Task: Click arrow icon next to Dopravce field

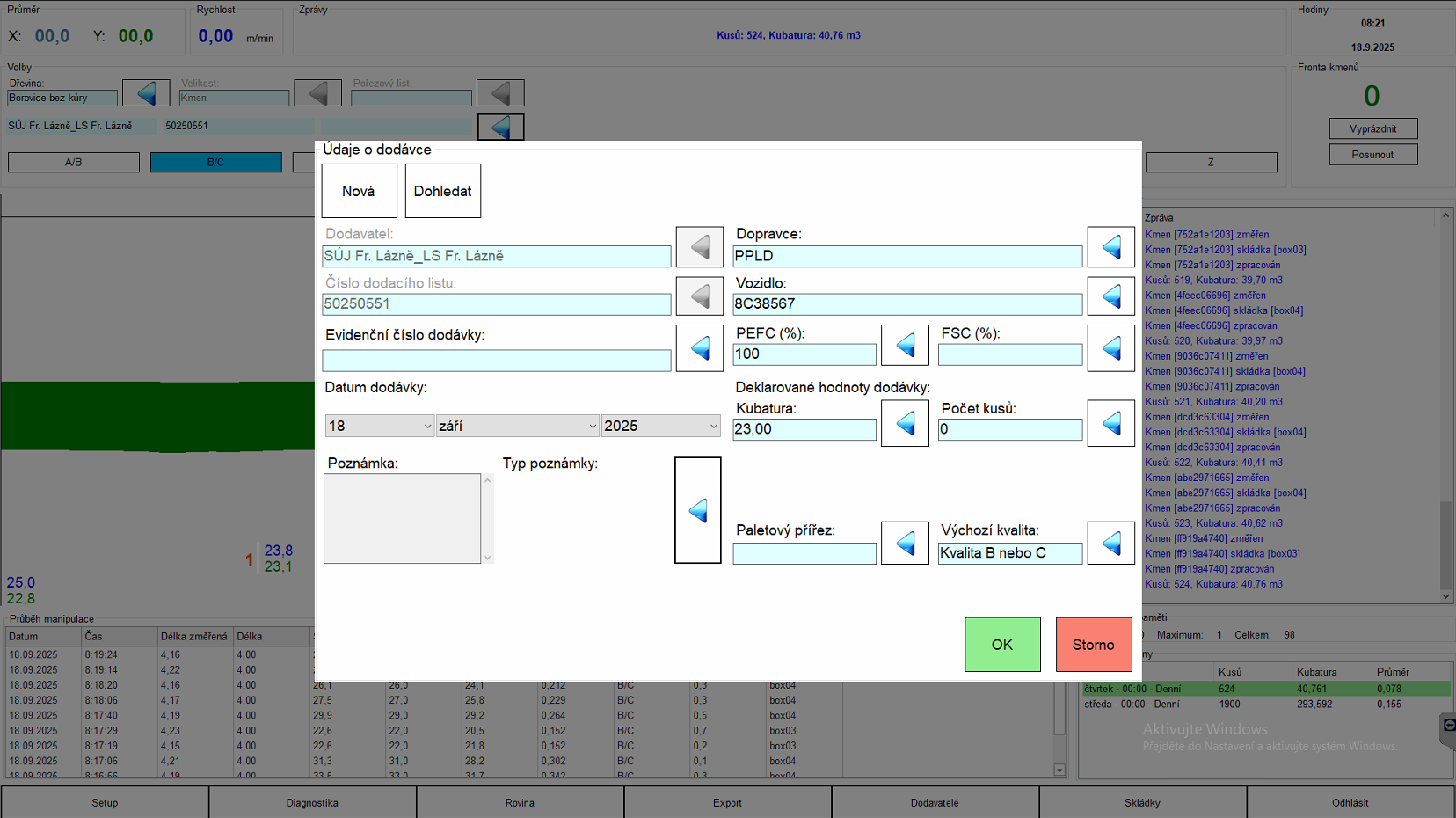Action: point(1110,247)
